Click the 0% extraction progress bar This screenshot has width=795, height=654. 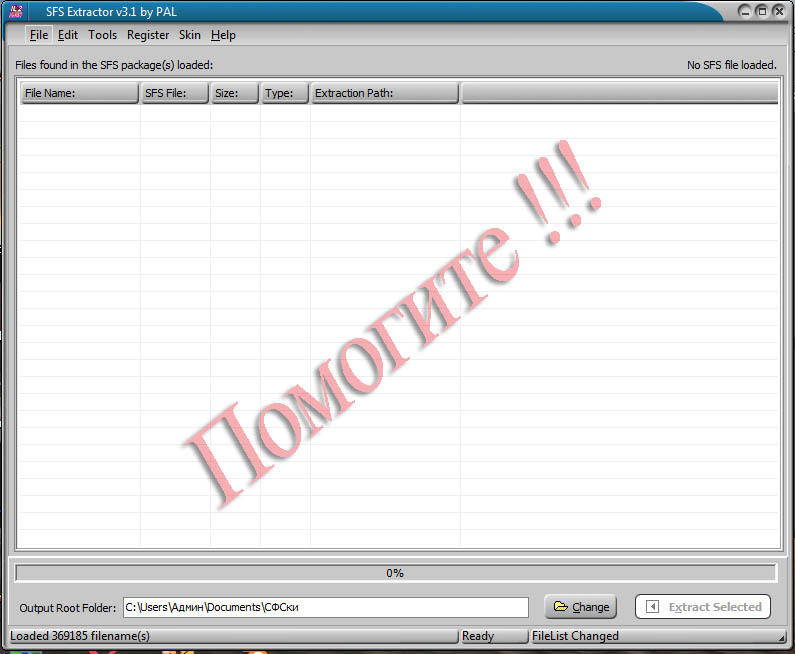(395, 573)
